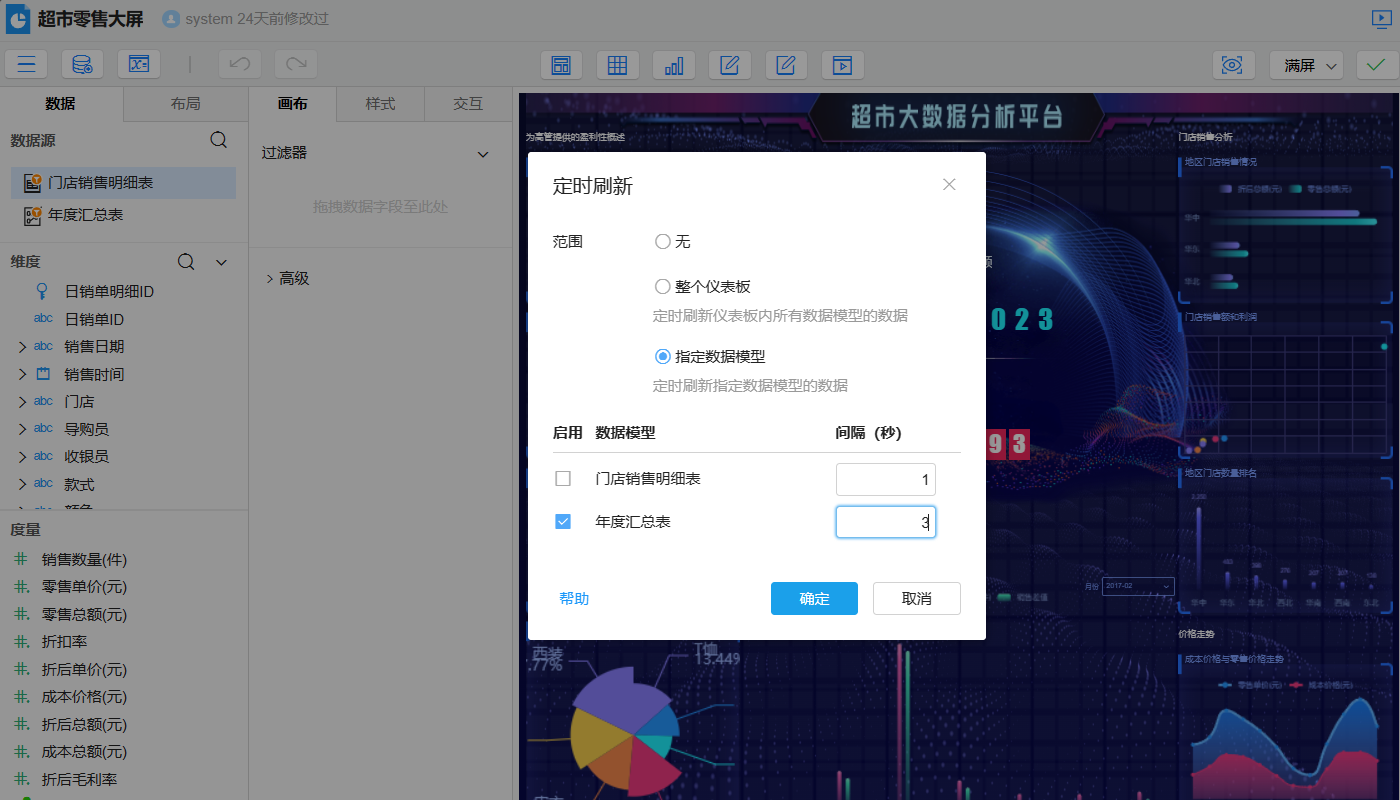Image resolution: width=1400 pixels, height=800 pixels.
Task: Select the play/presentation icon in the toolbar
Action: (x=842, y=64)
